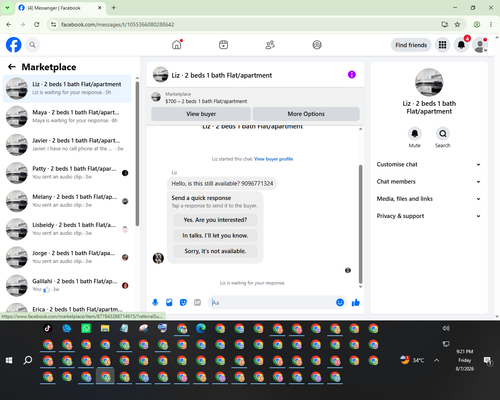The image size is (500, 400).
Task: Click conversation list scrollbar
Action: pyautogui.click(x=137, y=154)
